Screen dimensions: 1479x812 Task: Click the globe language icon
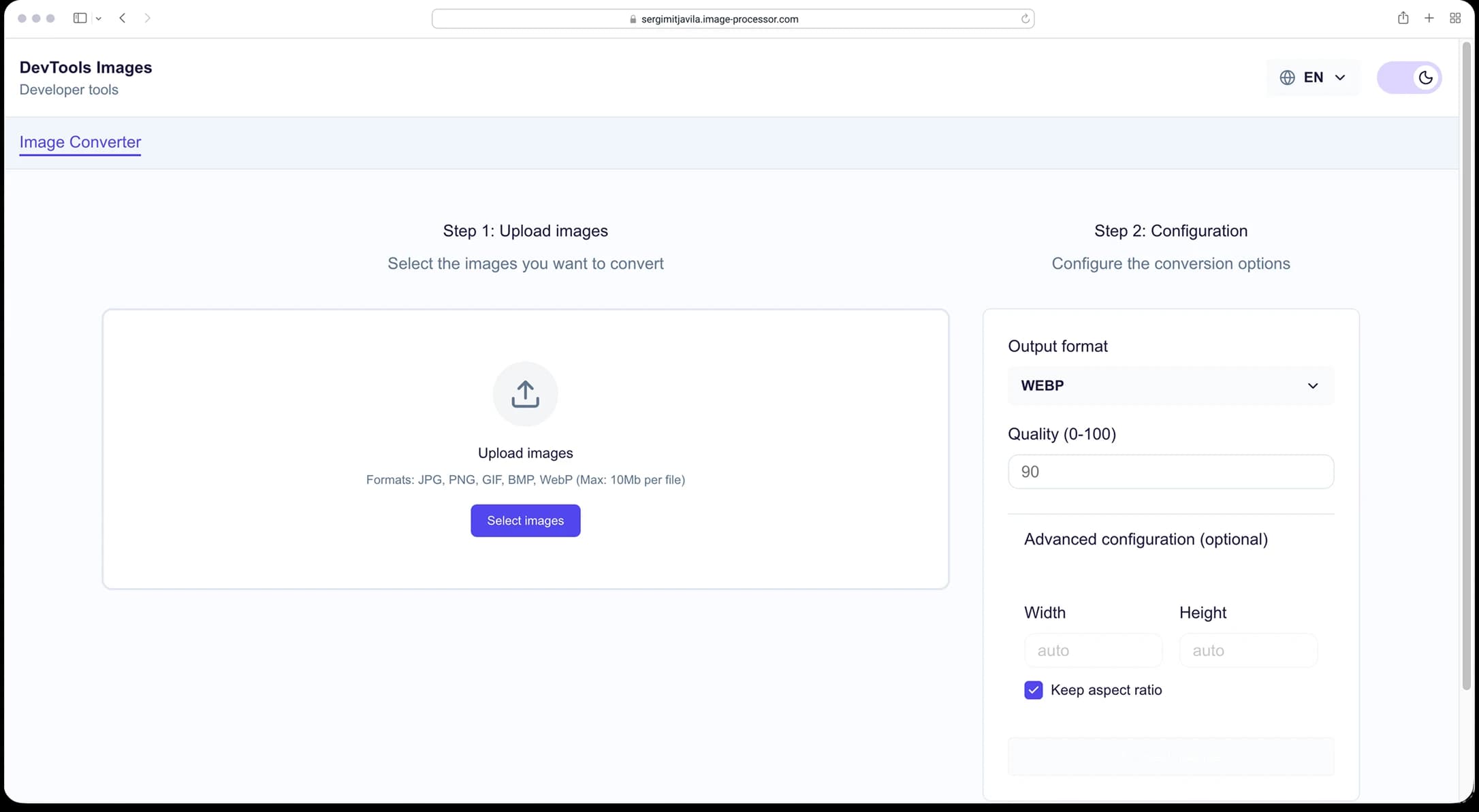click(1287, 78)
